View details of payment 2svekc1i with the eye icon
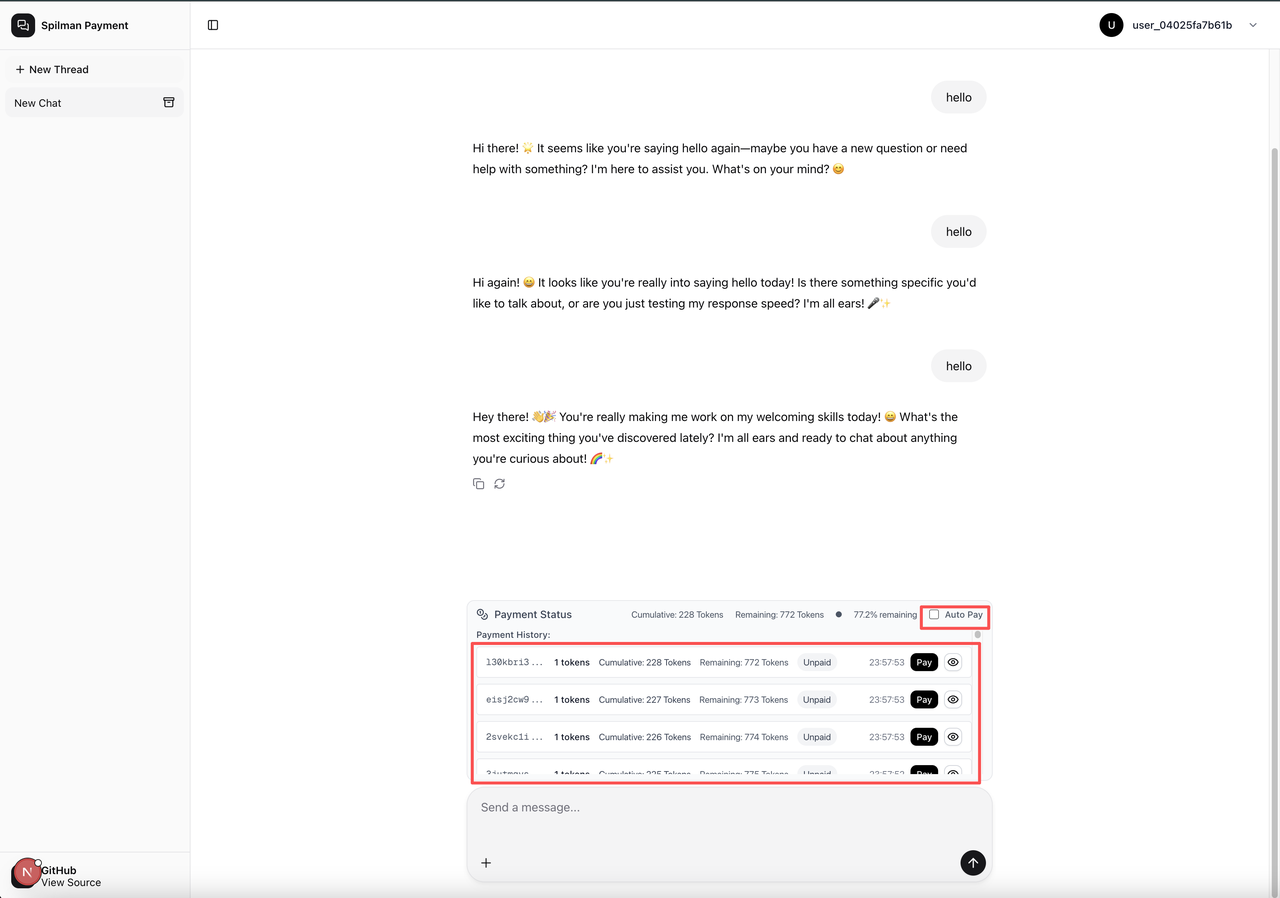 [953, 737]
